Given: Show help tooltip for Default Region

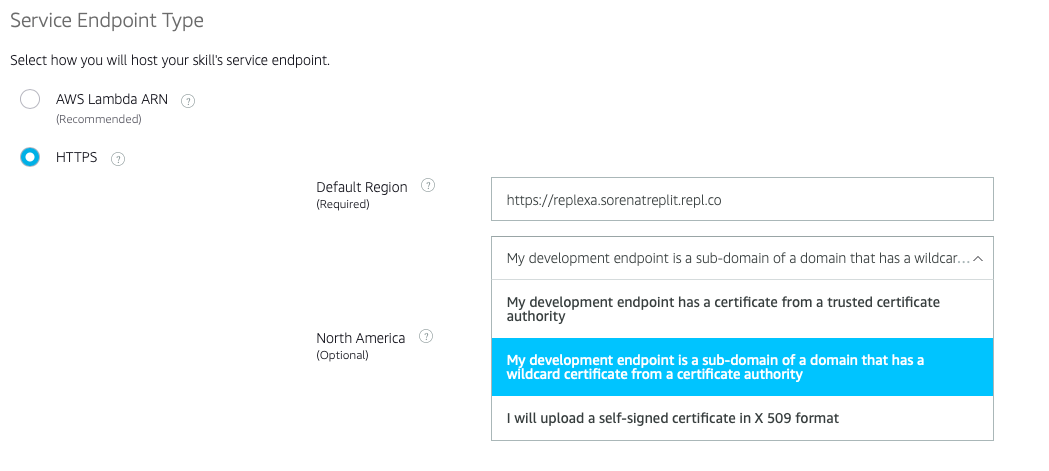Looking at the screenshot, I should [x=427, y=185].
